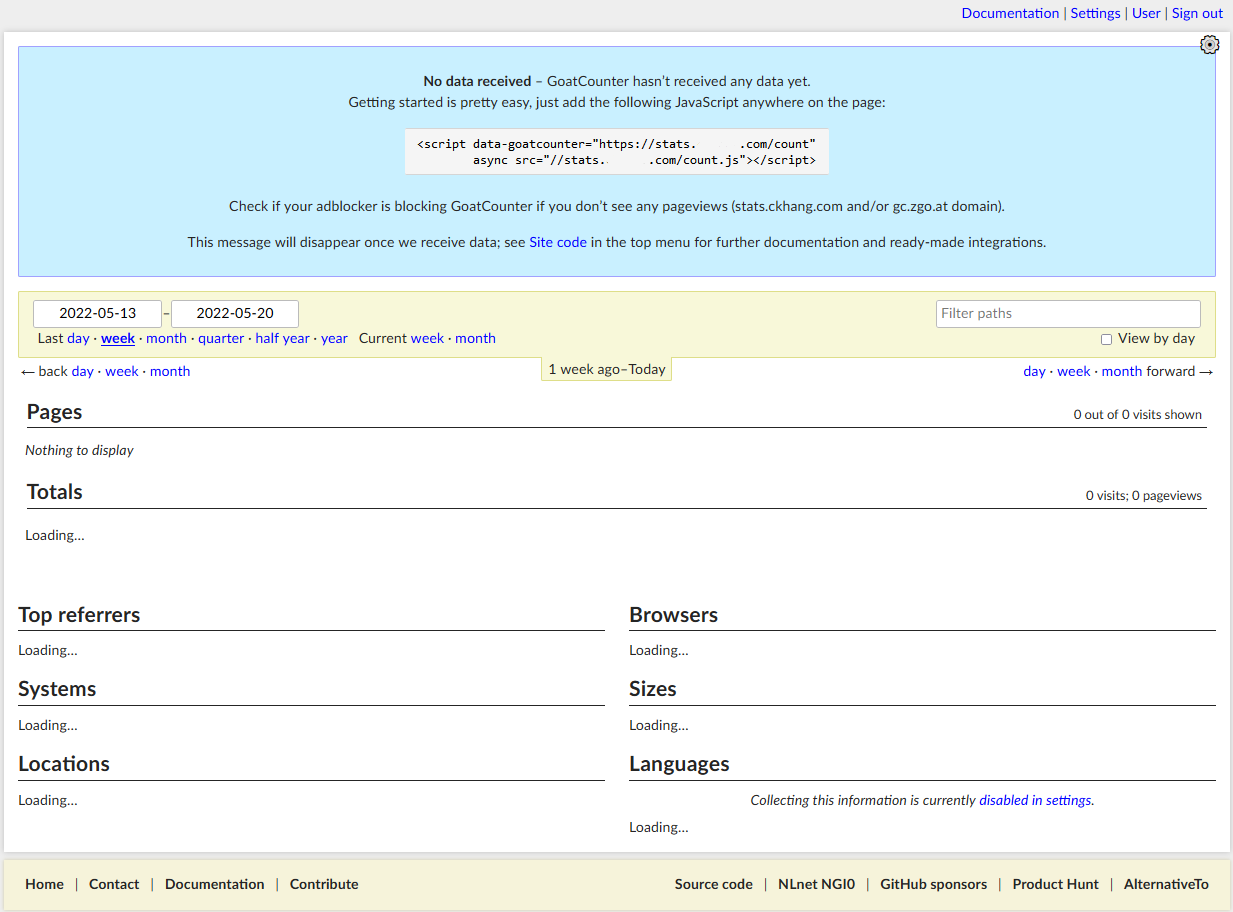Open the AlternativeTo footer link
This screenshot has height=912, width=1233.
pyautogui.click(x=1166, y=884)
